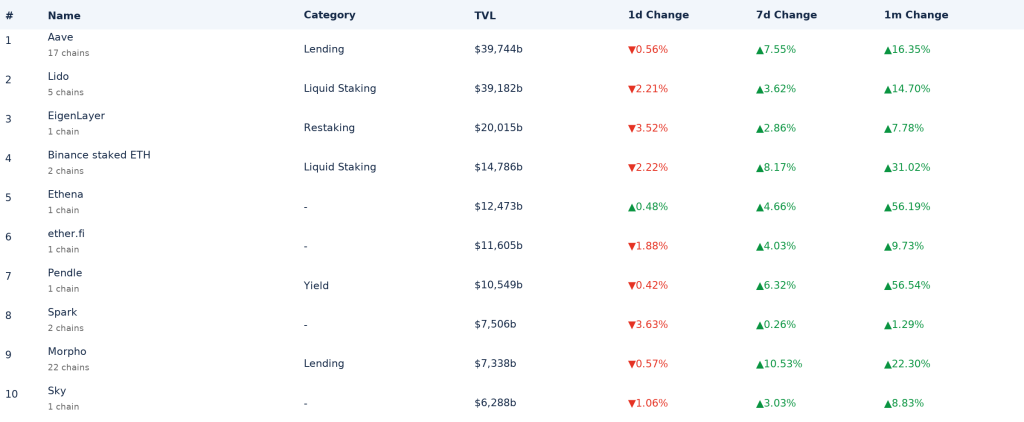Select the EigenLayer protocol name
Image resolution: width=1024 pixels, height=422 pixels.
point(76,116)
